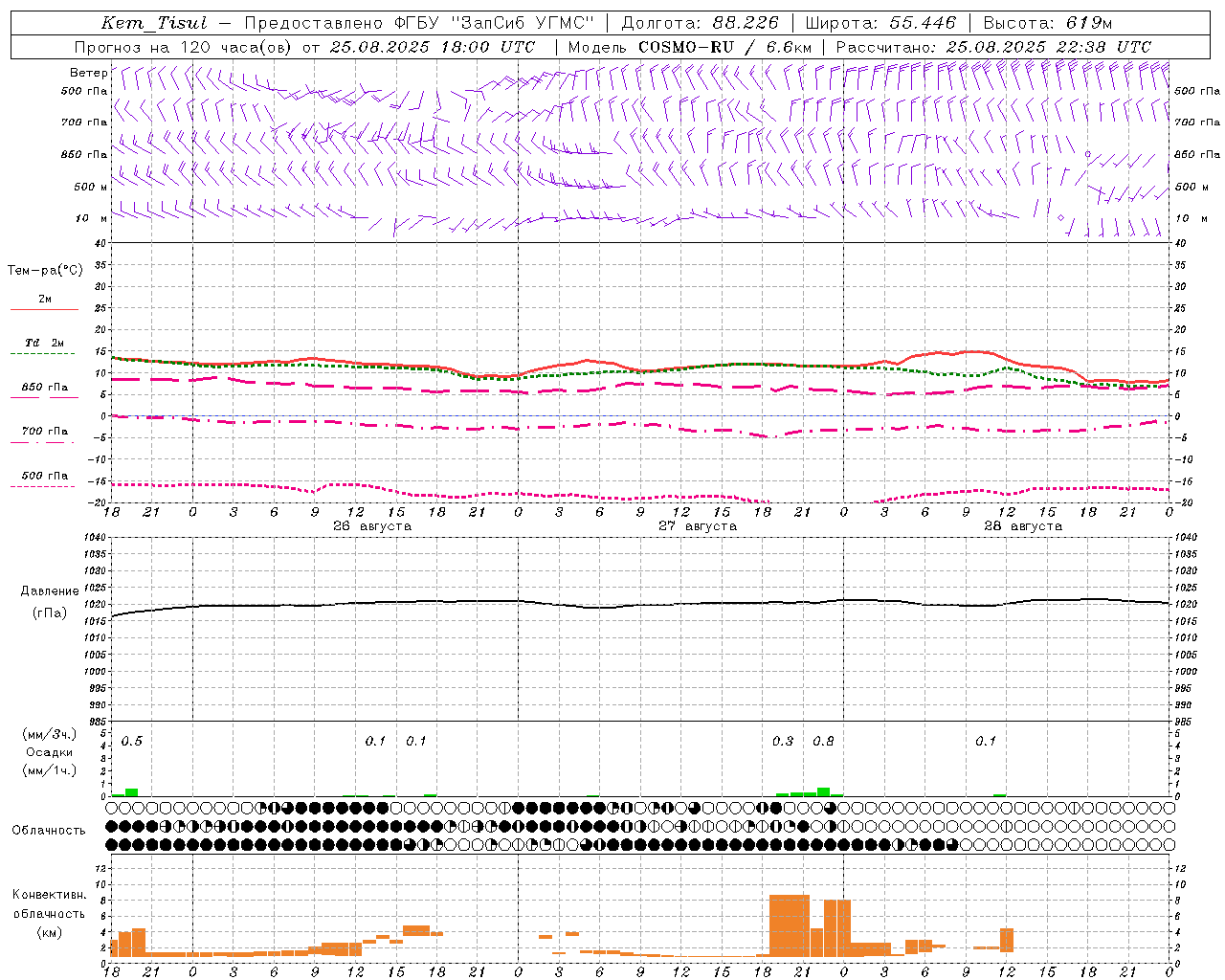The image size is (1225, 980).
Task: Click the date label 26 августа
Action: pyautogui.click(x=372, y=526)
